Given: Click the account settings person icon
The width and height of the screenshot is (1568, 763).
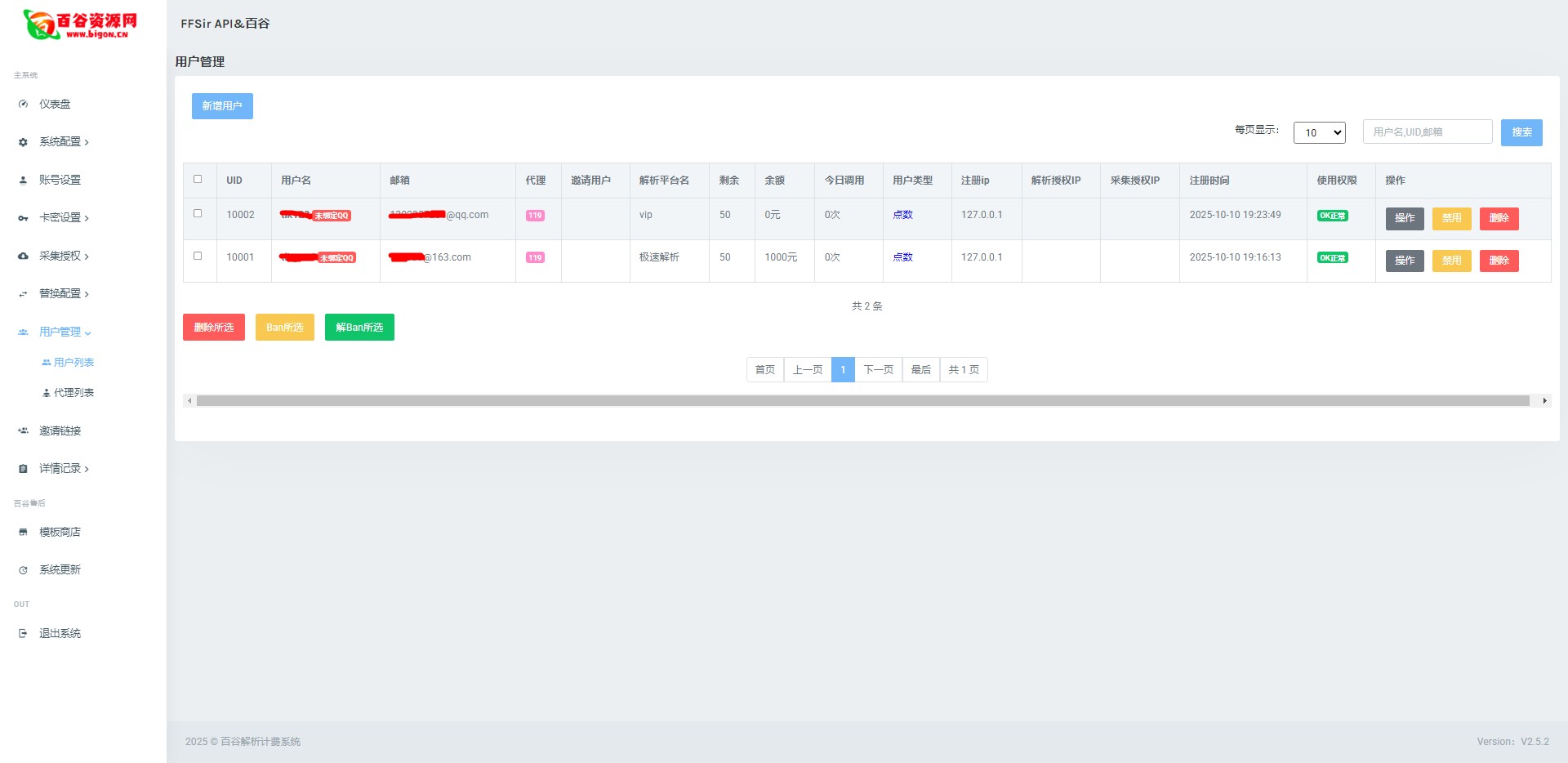Looking at the screenshot, I should pyautogui.click(x=23, y=181).
